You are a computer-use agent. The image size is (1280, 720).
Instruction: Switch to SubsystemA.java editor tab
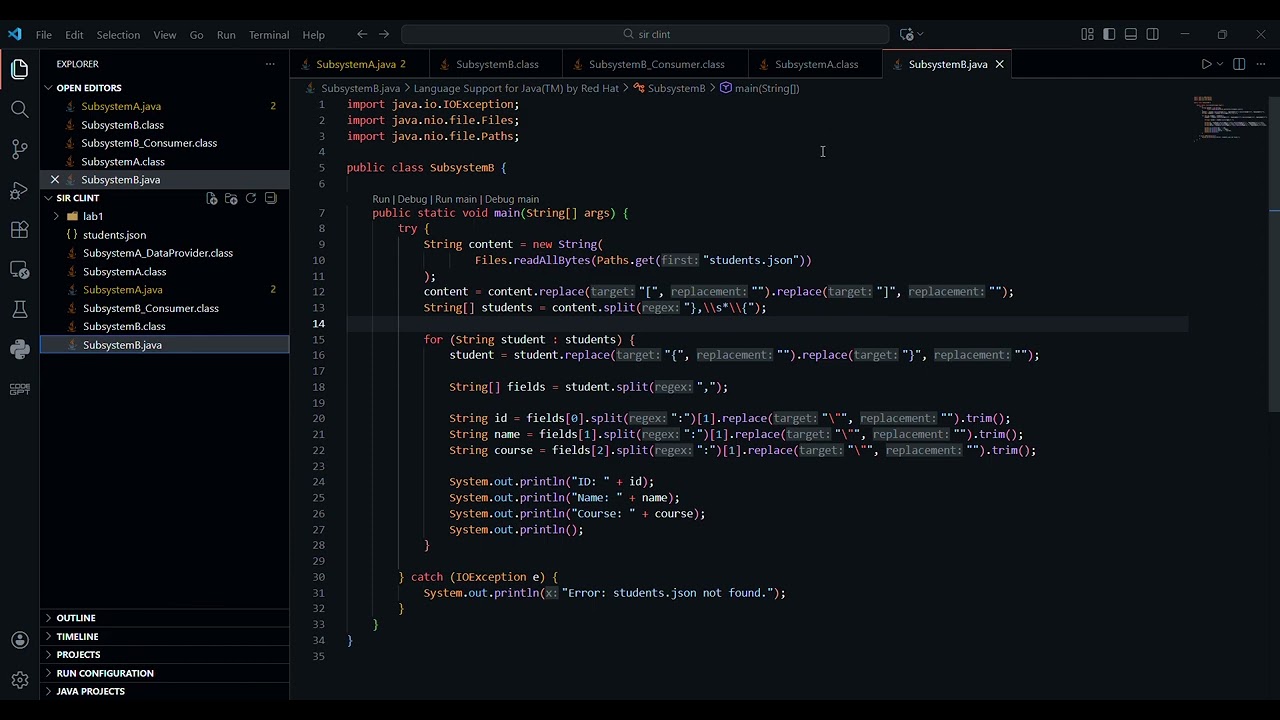pyautogui.click(x=360, y=64)
